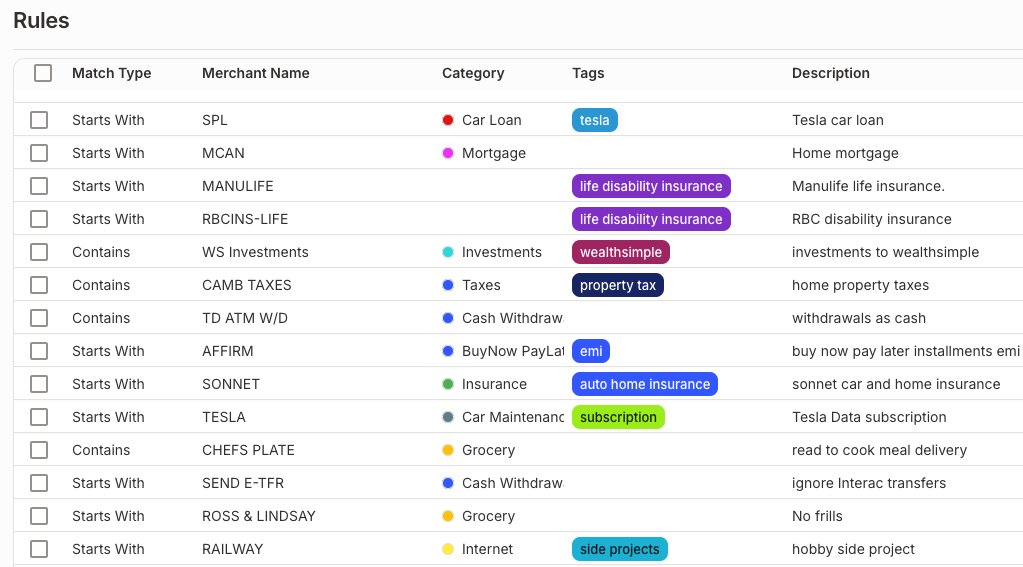Click merchant name ROSS & LINDSAY
Image resolution: width=1023 pixels, height=567 pixels.
click(258, 516)
